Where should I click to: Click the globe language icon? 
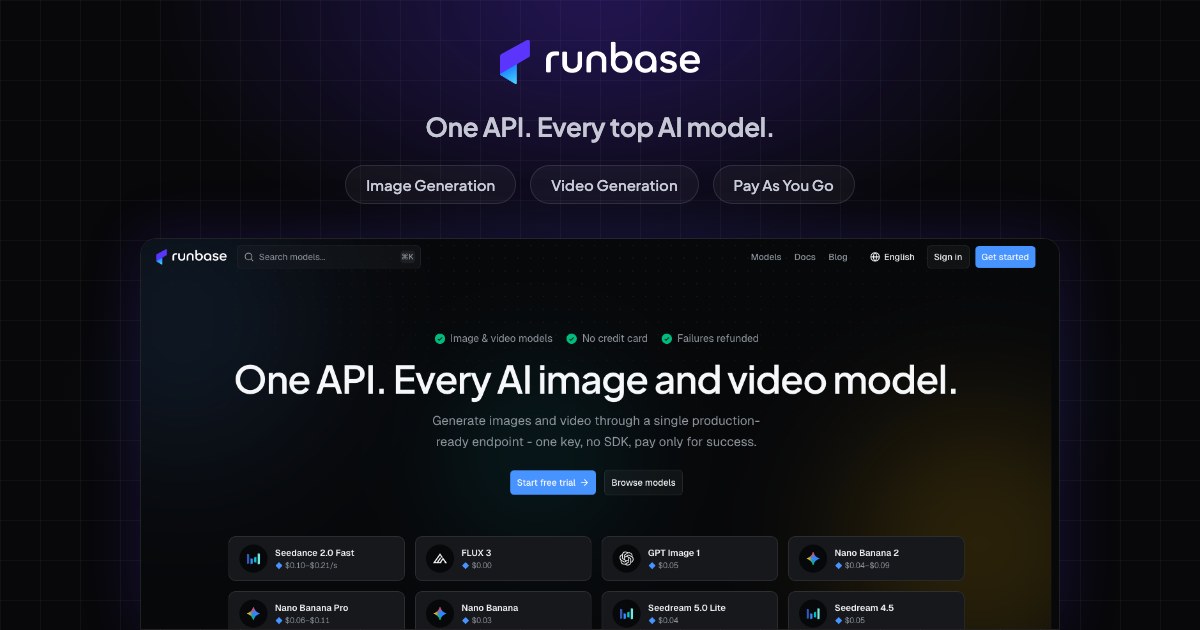[x=875, y=257]
